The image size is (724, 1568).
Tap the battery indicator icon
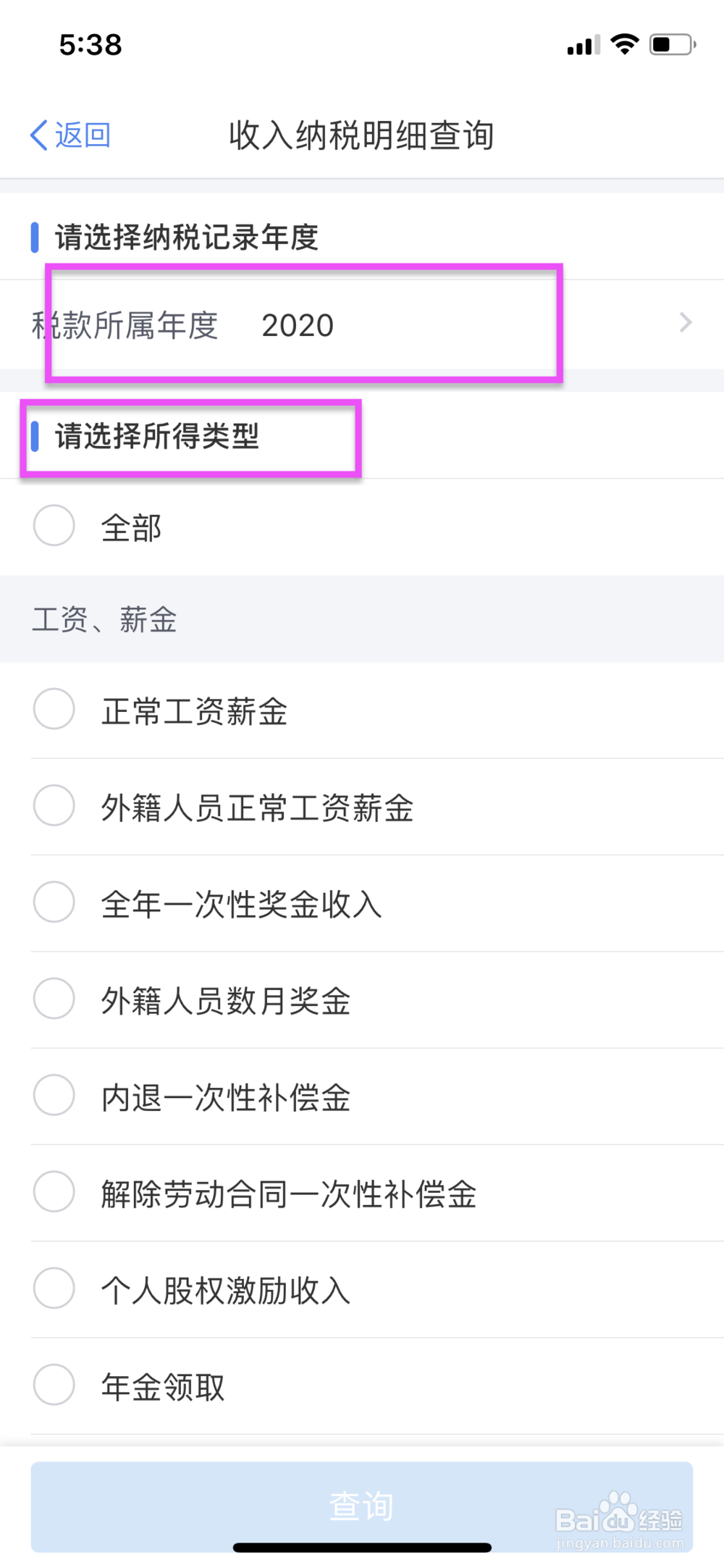[672, 45]
